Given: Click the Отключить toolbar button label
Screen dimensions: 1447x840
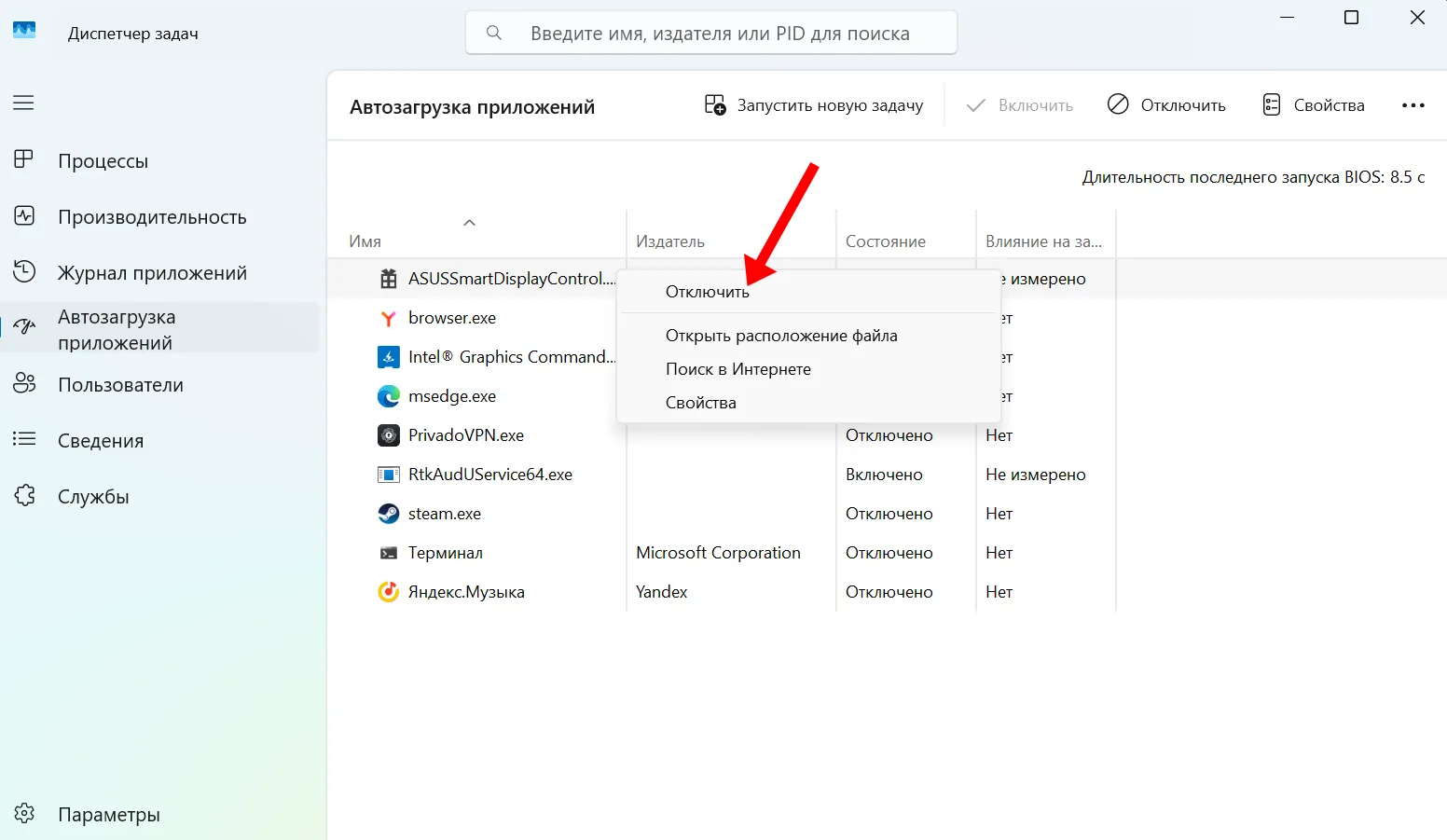Looking at the screenshot, I should click(x=1183, y=105).
